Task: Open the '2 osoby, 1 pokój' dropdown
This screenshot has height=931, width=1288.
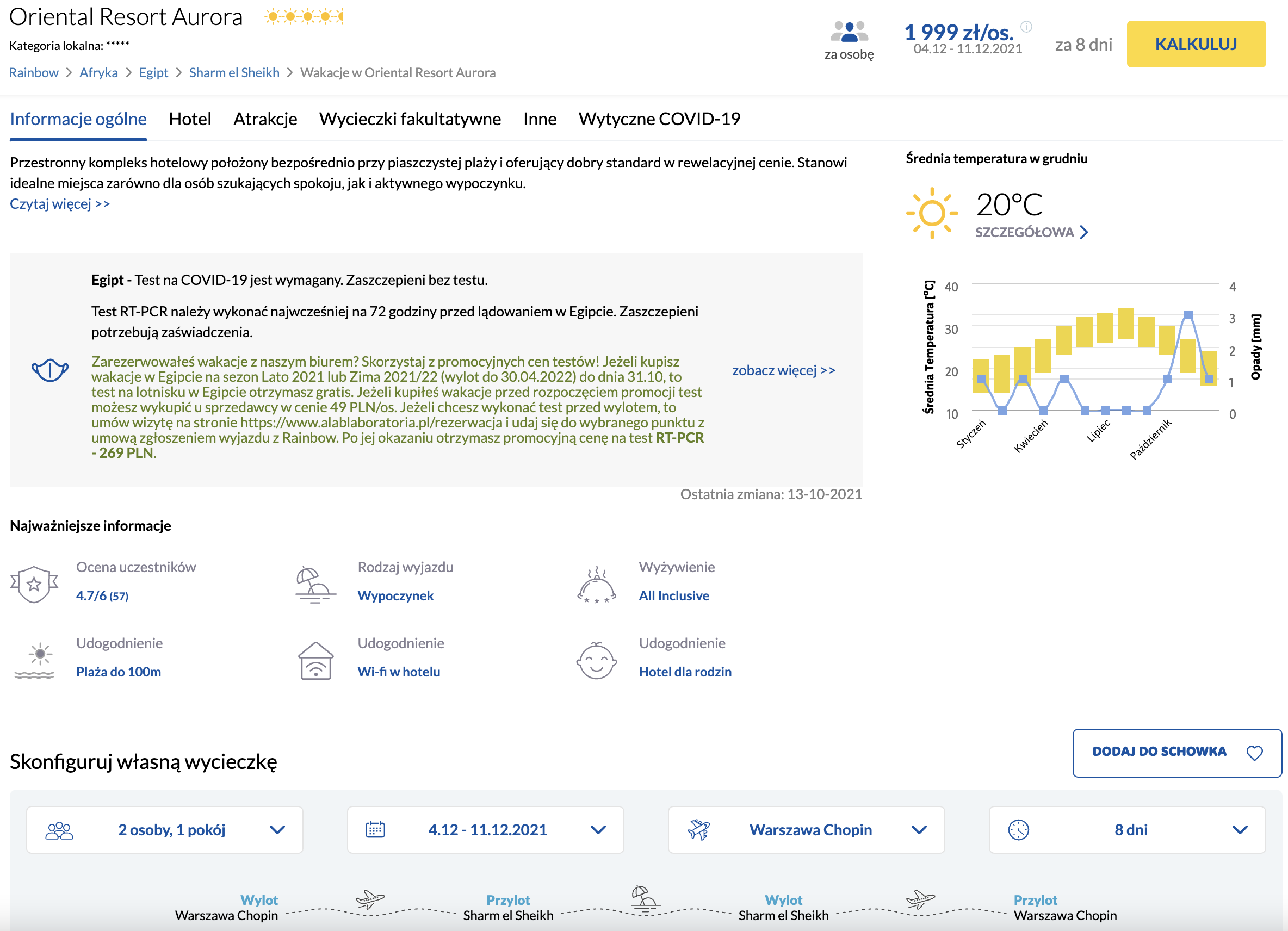Action: [x=165, y=829]
